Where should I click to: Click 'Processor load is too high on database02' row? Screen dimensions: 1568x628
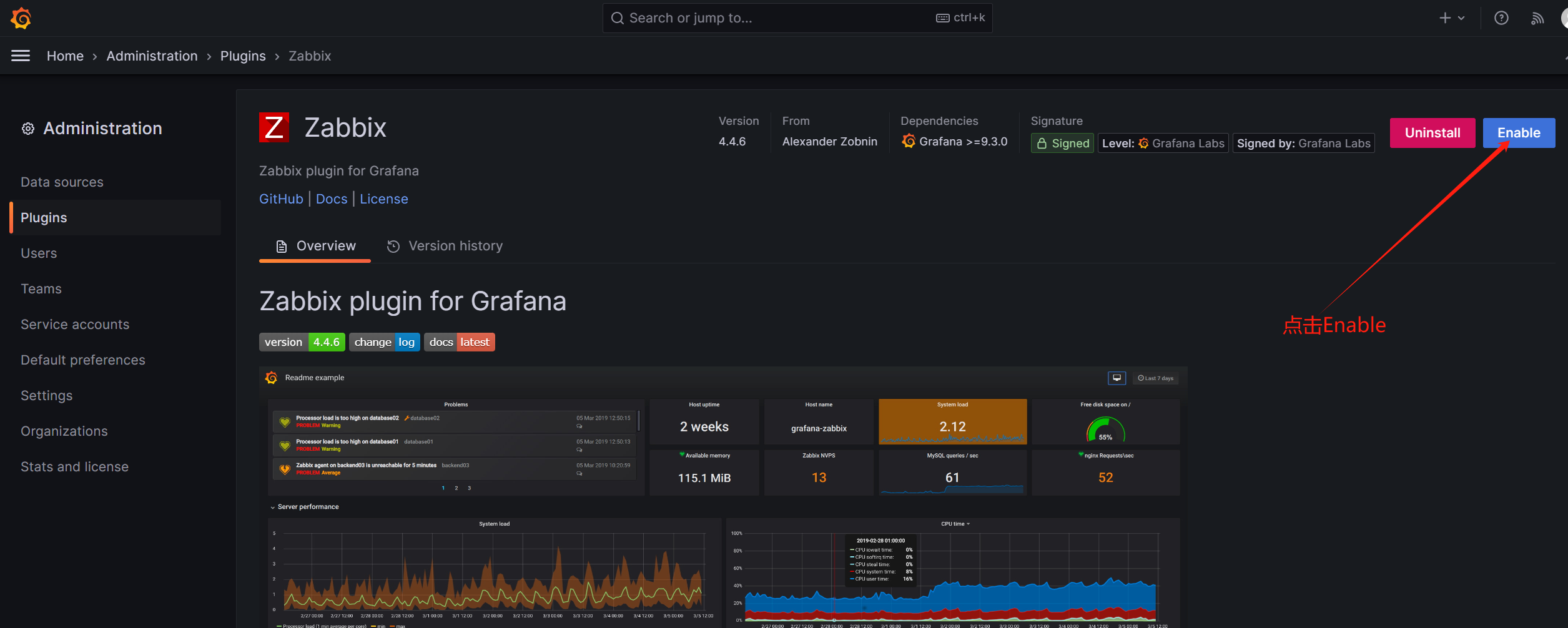tap(455, 421)
